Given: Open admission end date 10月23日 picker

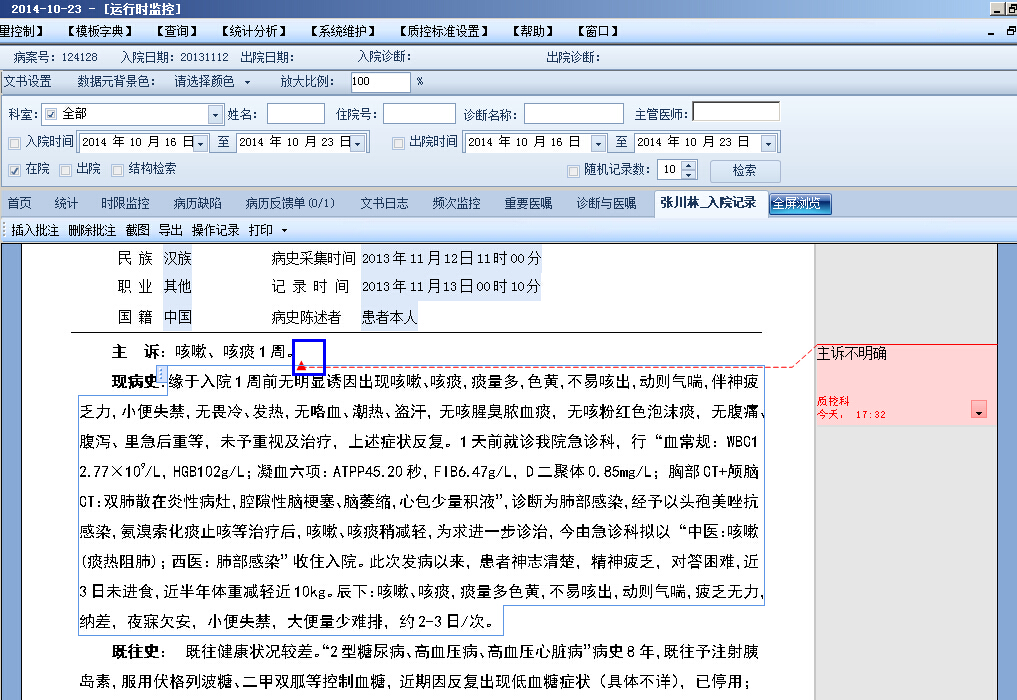Looking at the screenshot, I should coord(357,143).
